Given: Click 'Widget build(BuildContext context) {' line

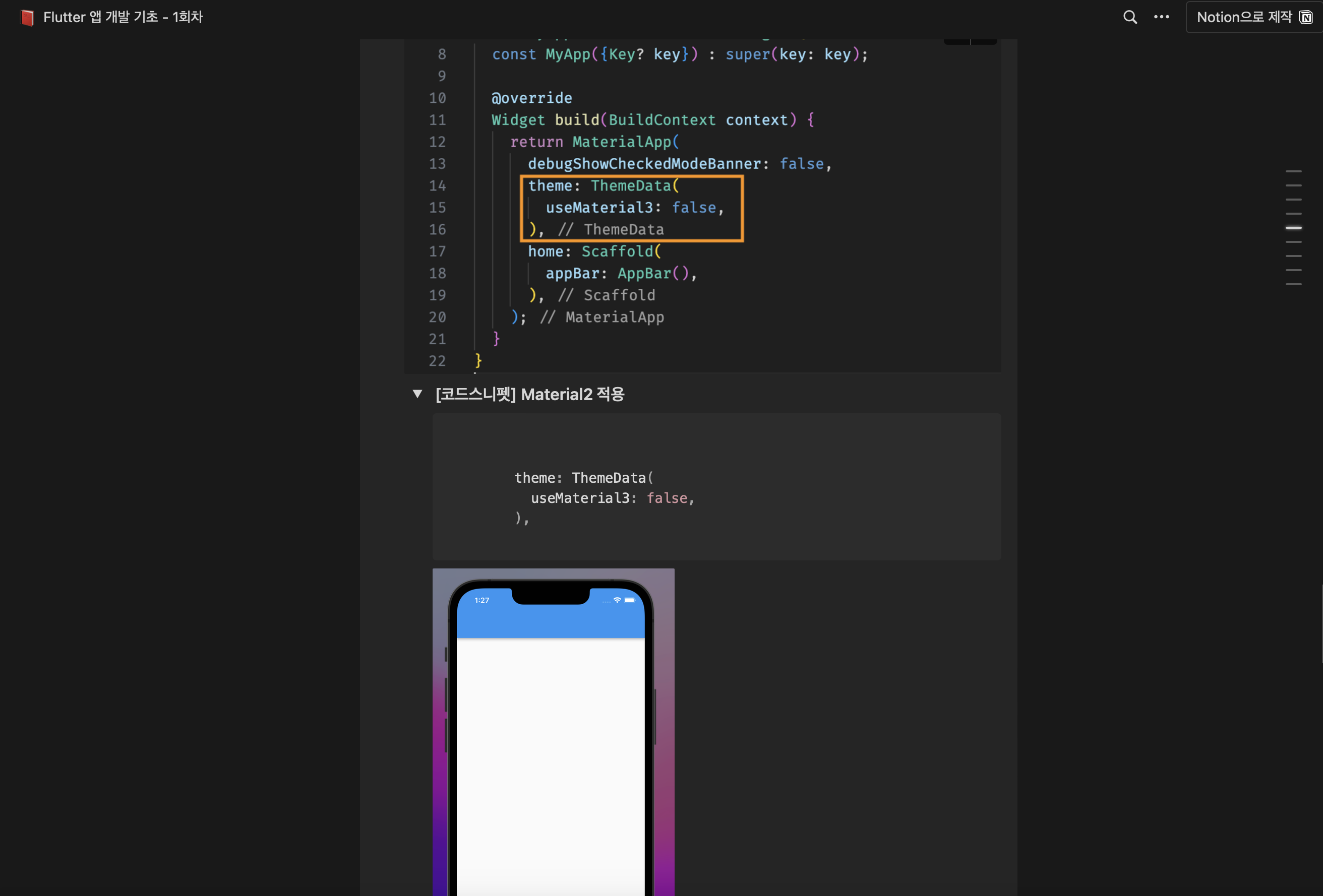Looking at the screenshot, I should point(653,120).
